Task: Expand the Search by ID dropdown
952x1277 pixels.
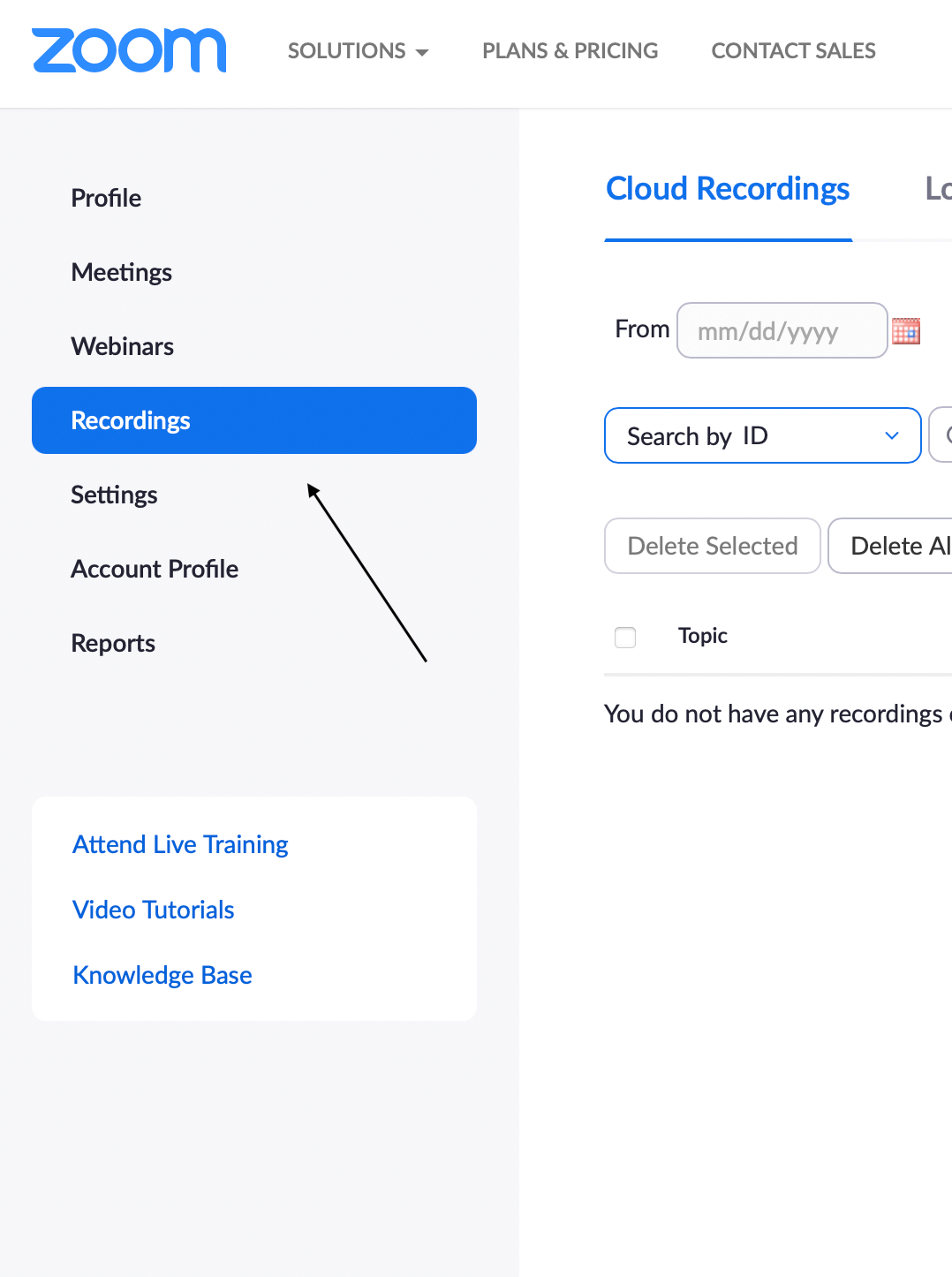Action: pos(762,435)
